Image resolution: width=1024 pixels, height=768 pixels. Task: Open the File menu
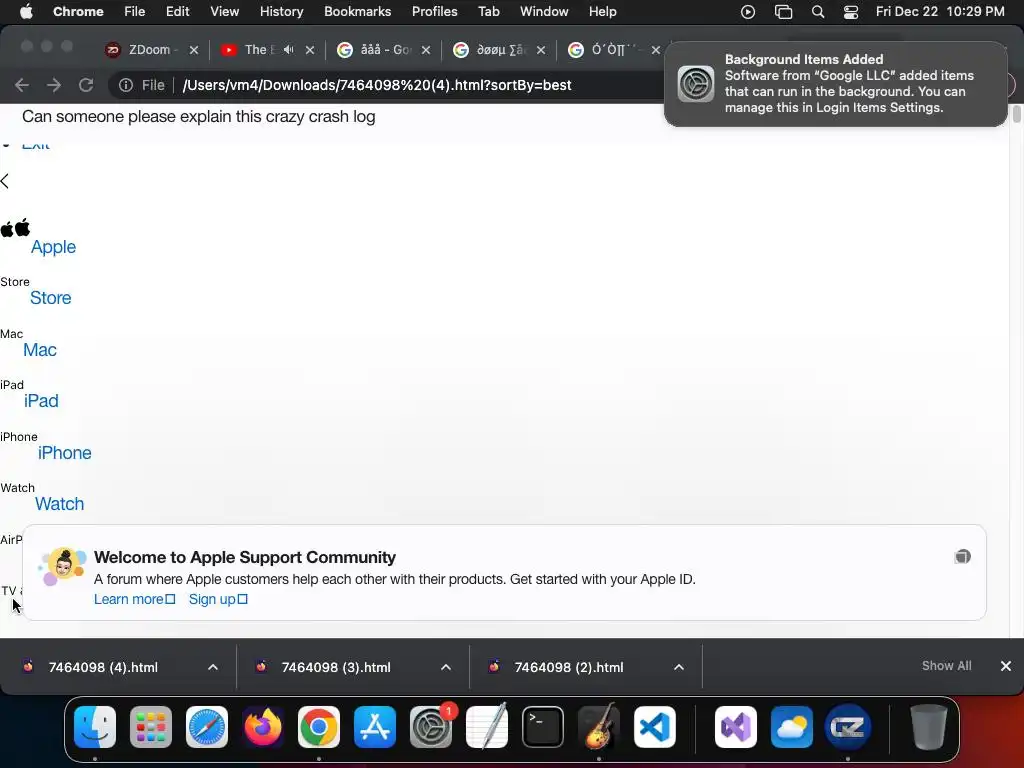pos(135,12)
